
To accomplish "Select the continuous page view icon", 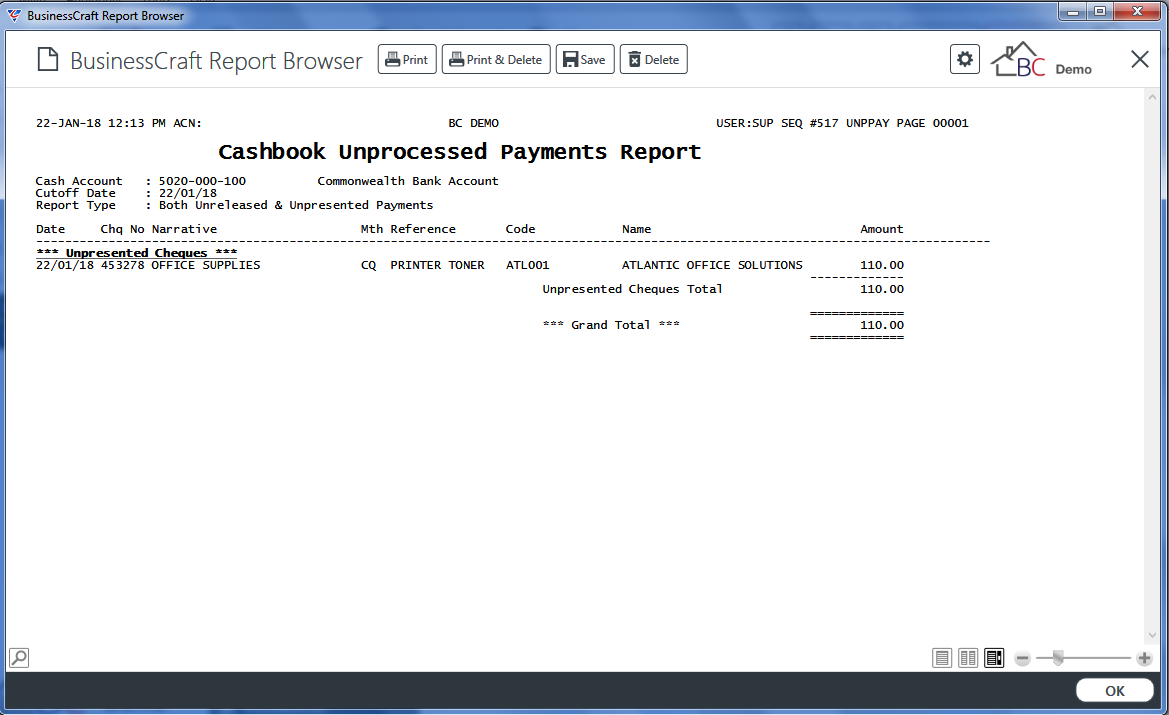I will pyautogui.click(x=994, y=658).
